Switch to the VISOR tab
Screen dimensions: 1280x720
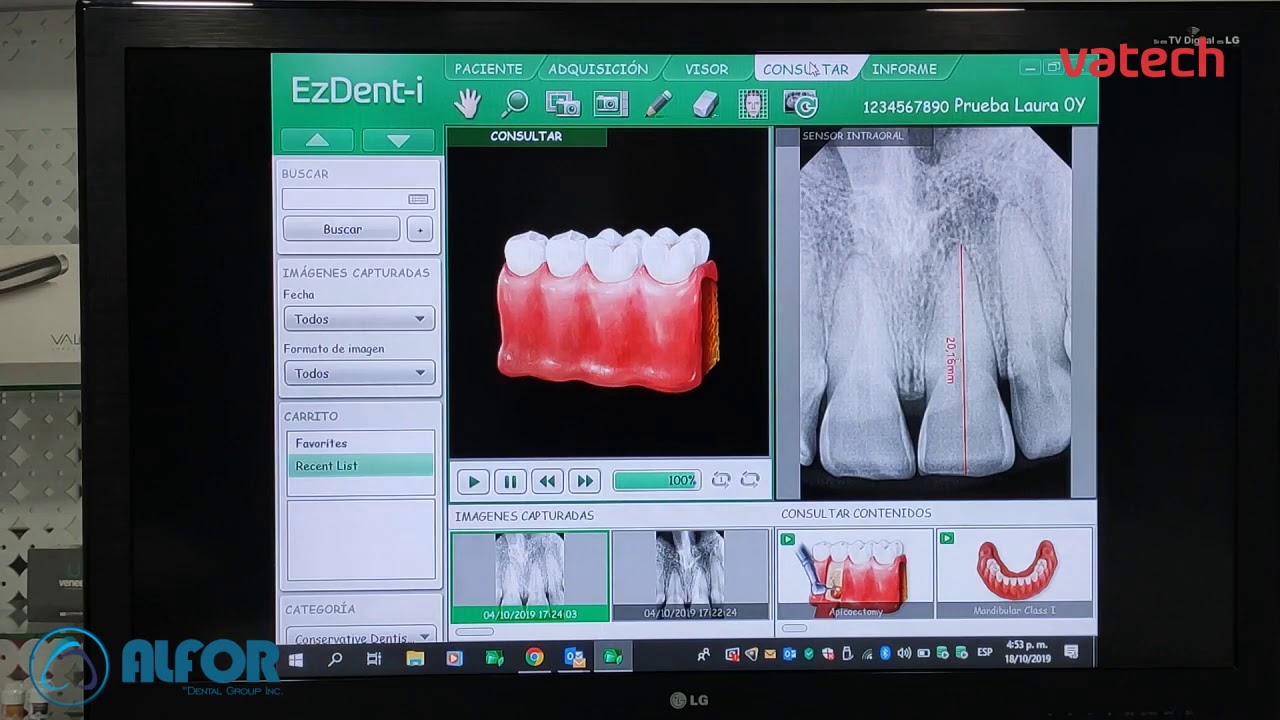[706, 69]
